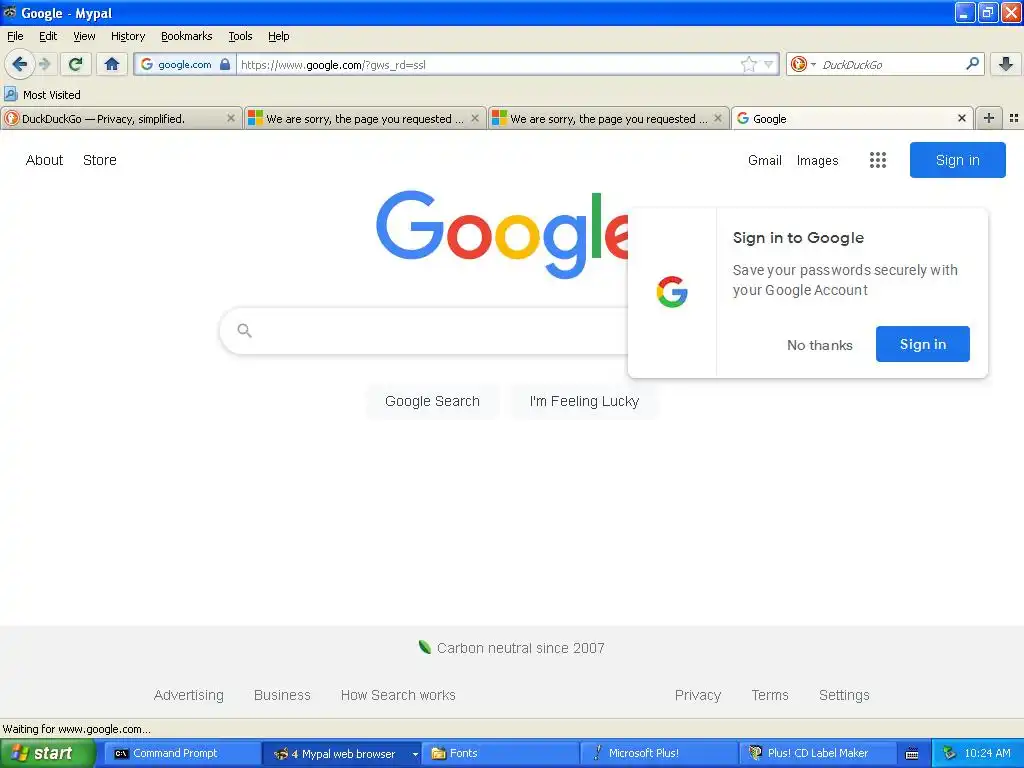Screen dimensions: 1024x768
Task: Open the About link
Action: [44, 160]
